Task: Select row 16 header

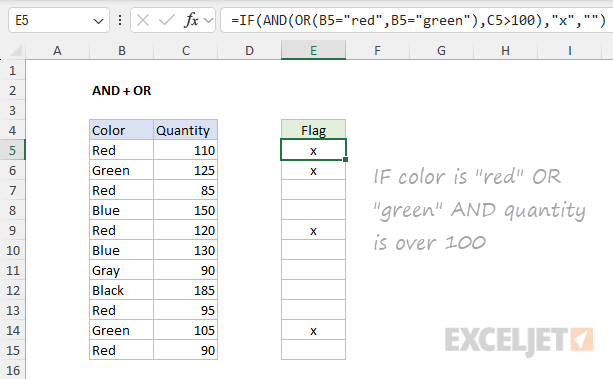Action: [x=13, y=370]
